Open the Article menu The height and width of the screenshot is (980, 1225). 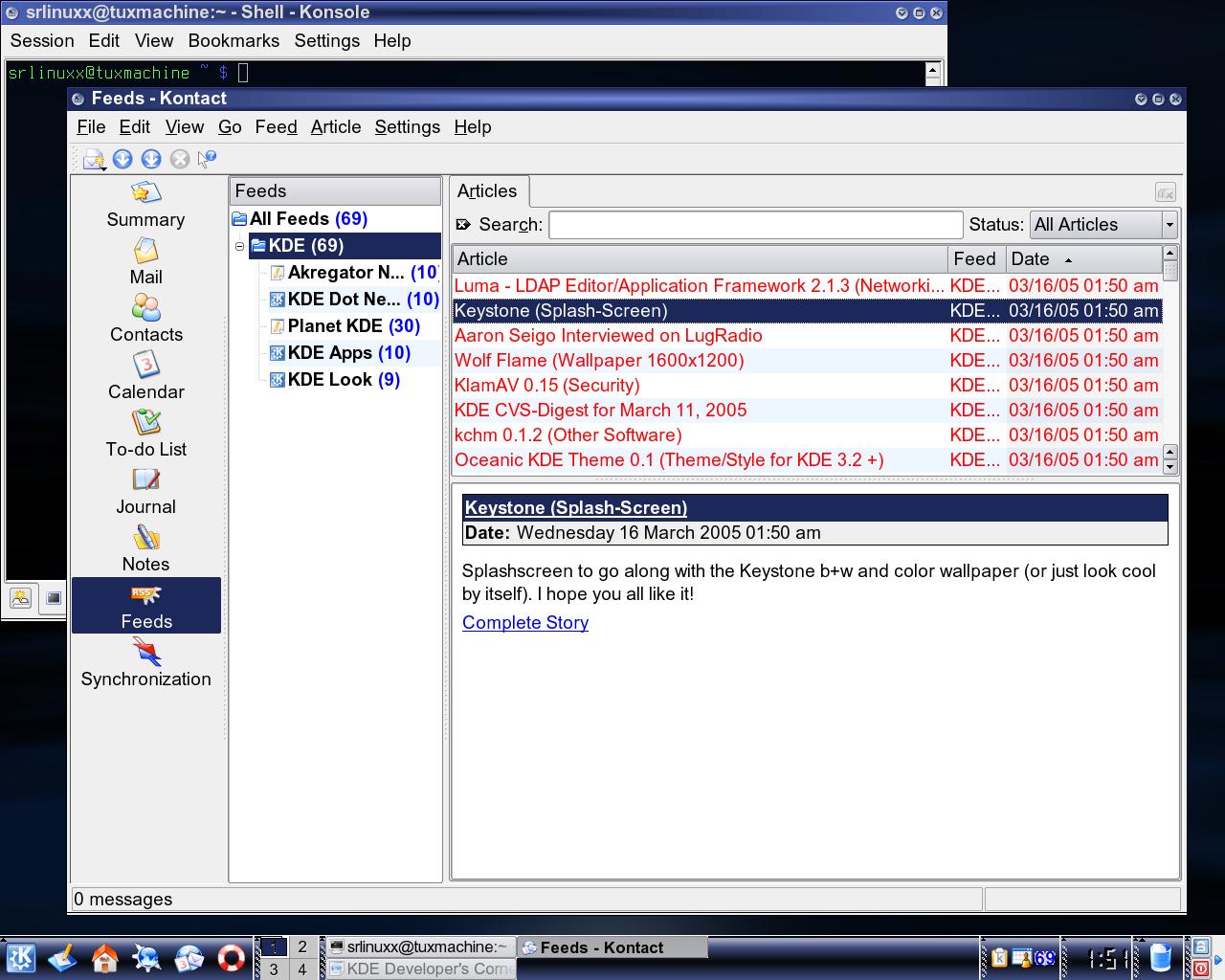(336, 127)
